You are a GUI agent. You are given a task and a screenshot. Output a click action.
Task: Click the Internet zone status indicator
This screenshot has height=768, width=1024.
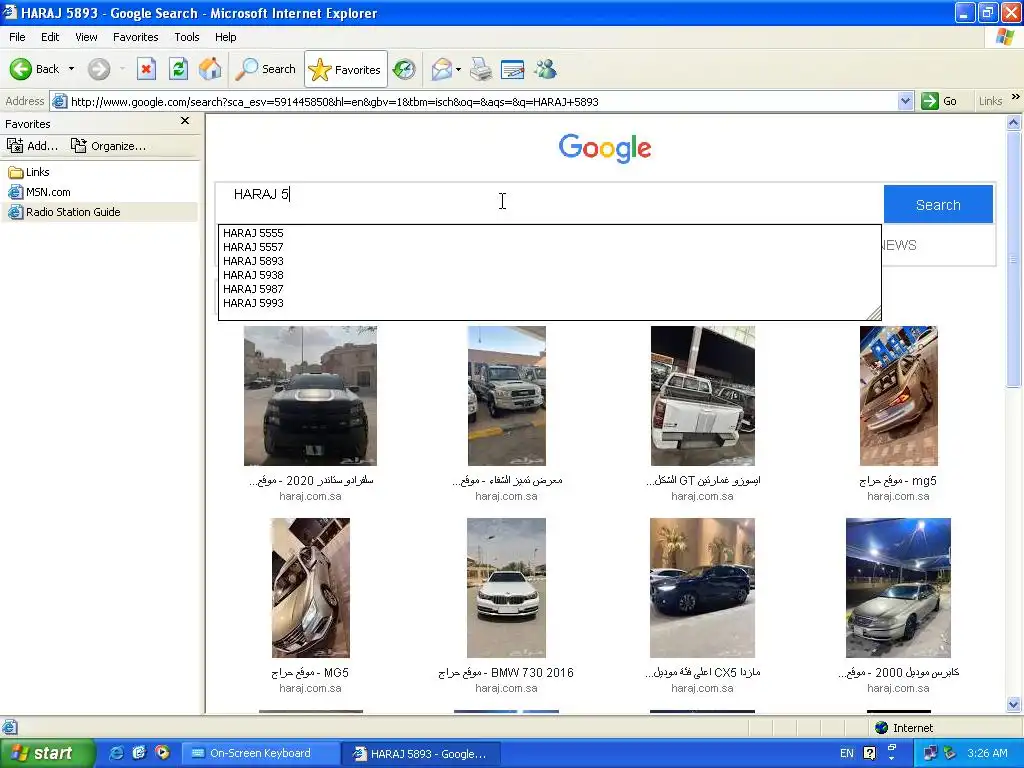pos(904,728)
